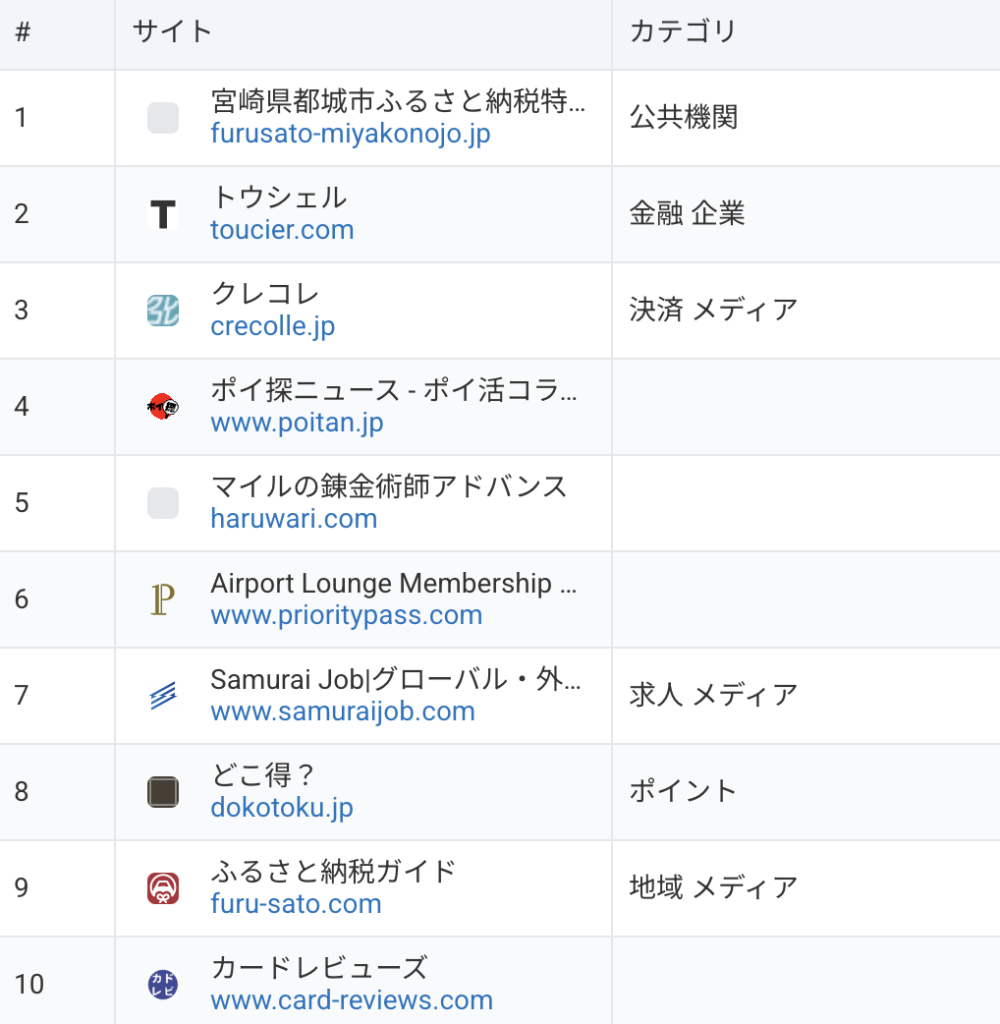Open the toucier.com link
This screenshot has width=1000, height=1024.
[x=282, y=230]
